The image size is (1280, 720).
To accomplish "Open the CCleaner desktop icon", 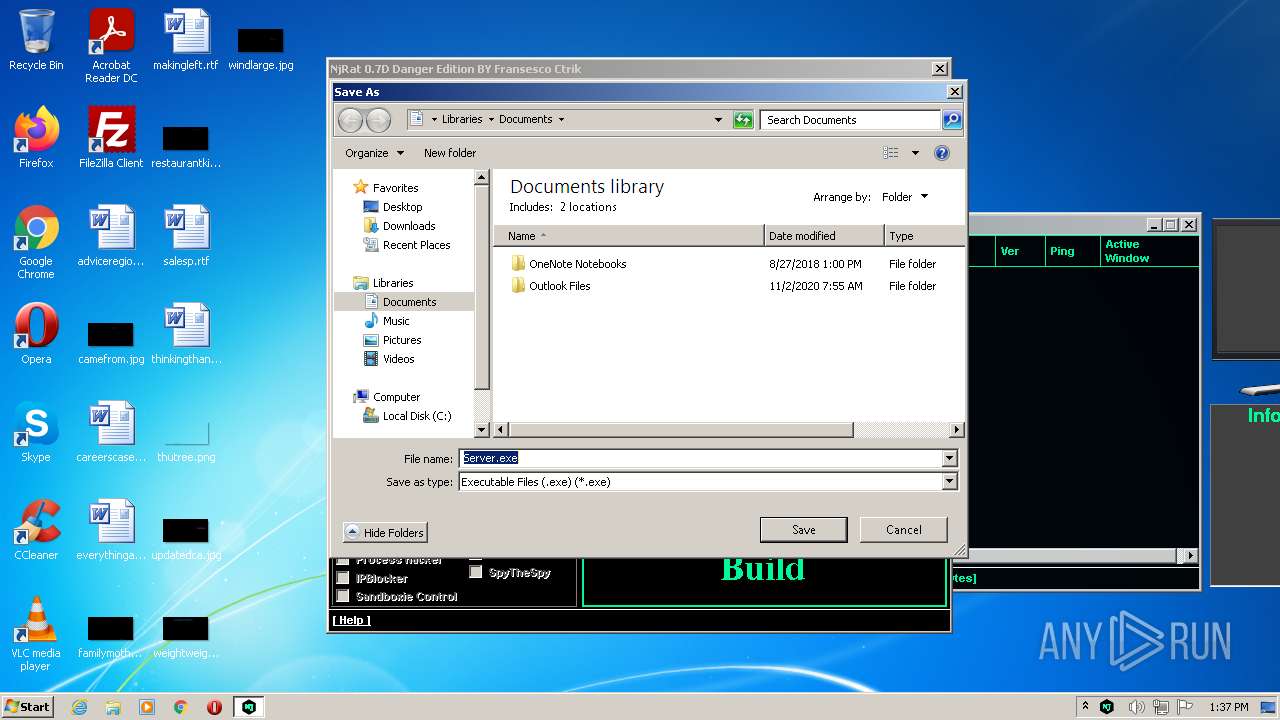I will coord(36,530).
